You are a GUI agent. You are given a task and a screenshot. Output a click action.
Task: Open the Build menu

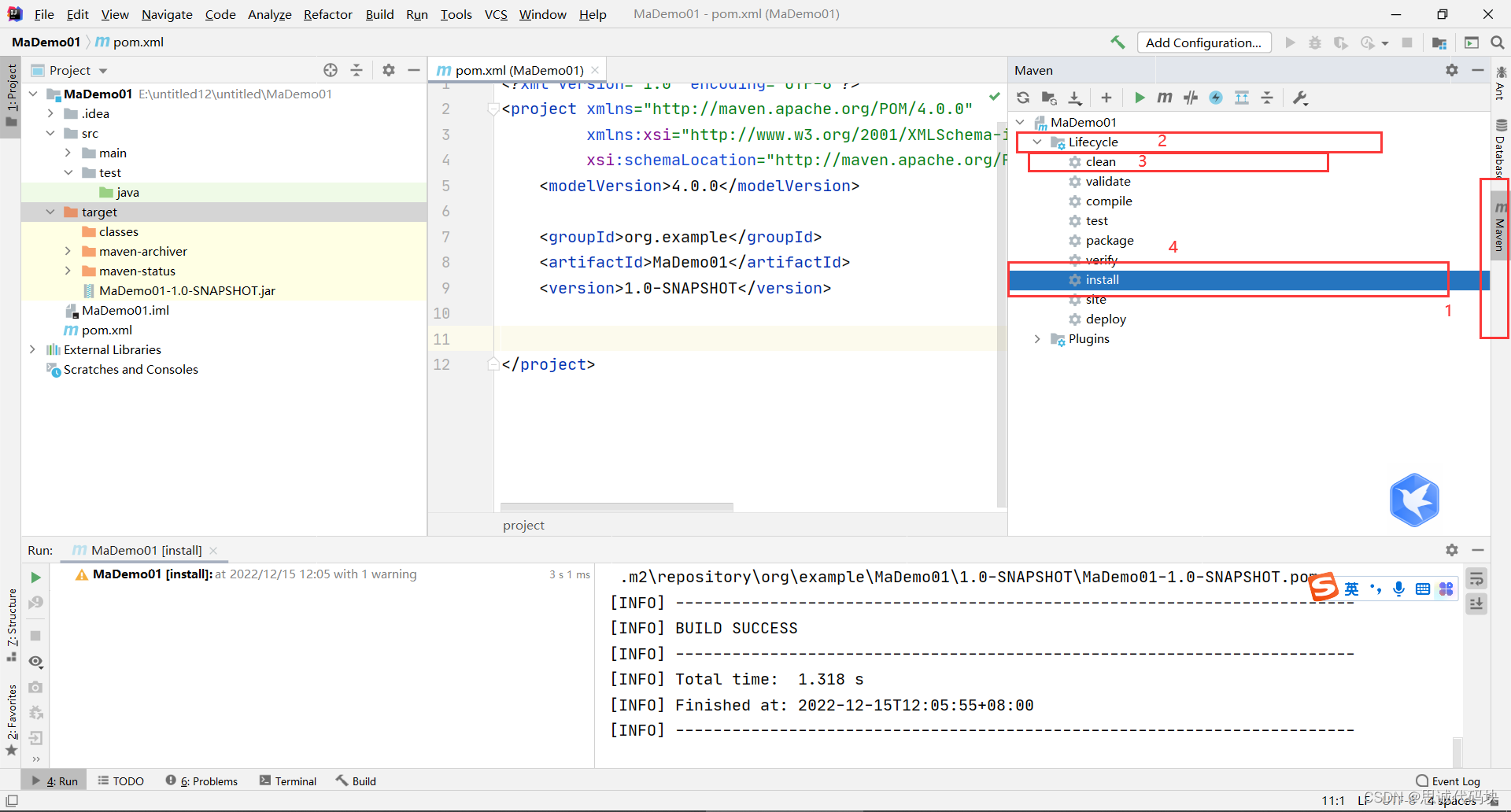tap(379, 14)
